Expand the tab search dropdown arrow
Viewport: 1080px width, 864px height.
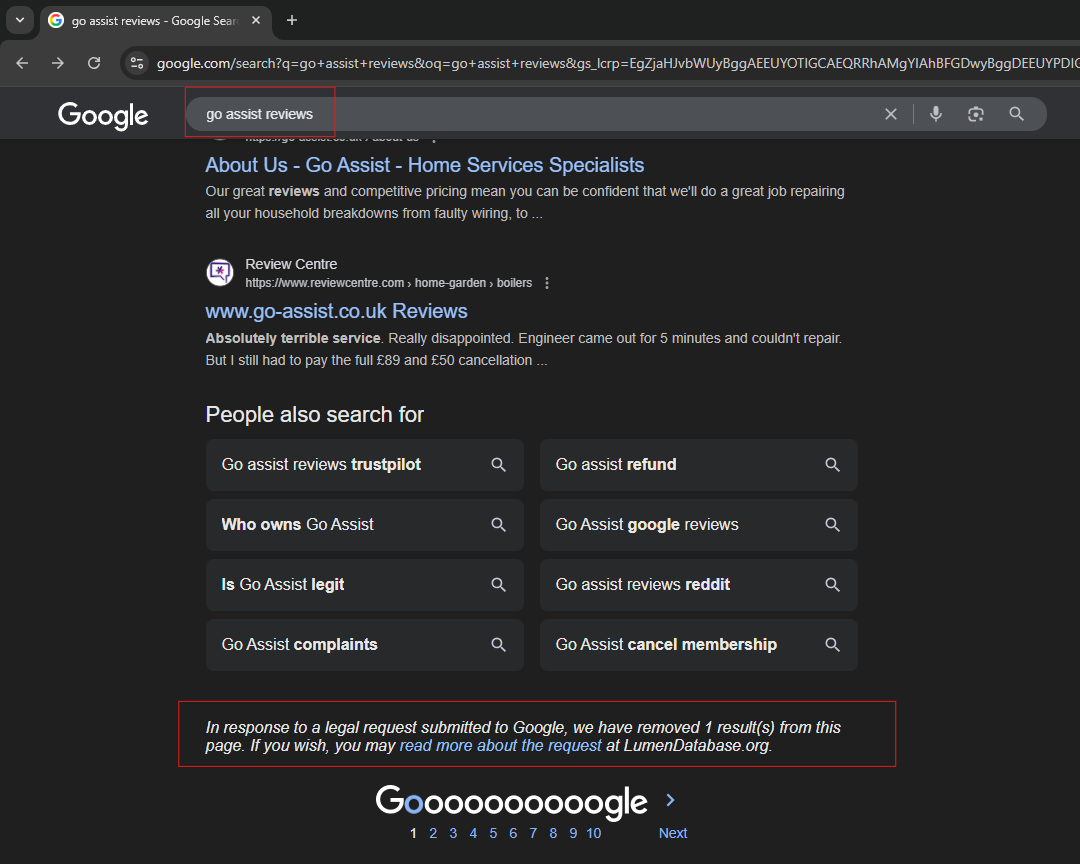click(x=19, y=20)
